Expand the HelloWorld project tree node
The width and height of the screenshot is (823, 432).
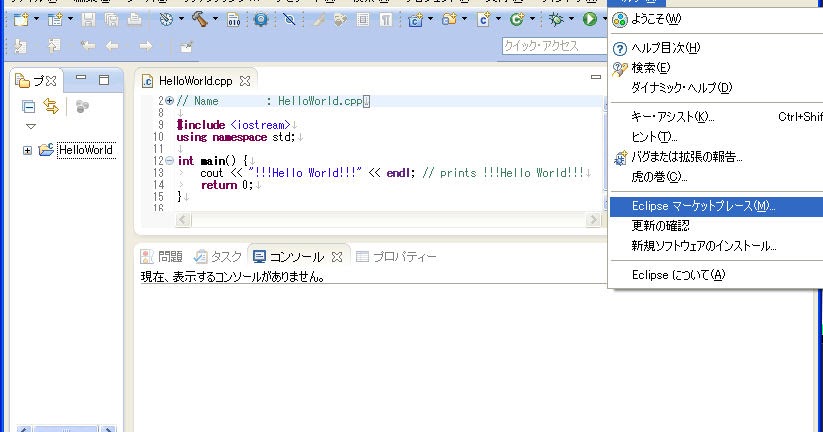click(x=27, y=151)
